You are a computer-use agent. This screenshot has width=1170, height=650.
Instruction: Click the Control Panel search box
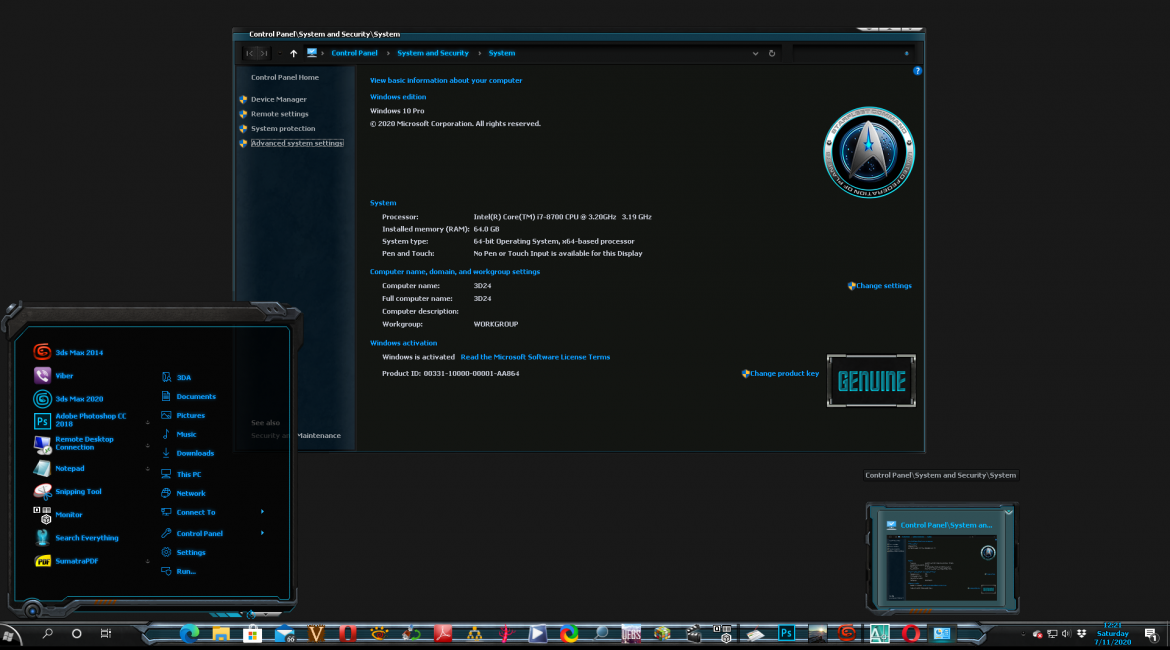(x=854, y=53)
